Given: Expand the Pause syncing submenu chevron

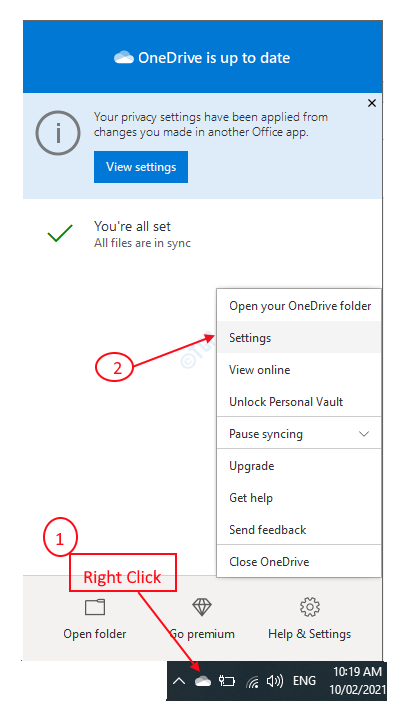Looking at the screenshot, I should point(364,434).
